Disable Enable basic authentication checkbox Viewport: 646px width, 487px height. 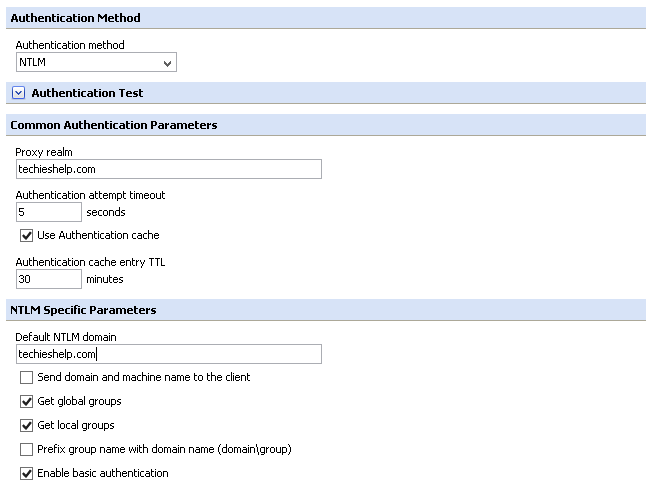click(x=26, y=473)
